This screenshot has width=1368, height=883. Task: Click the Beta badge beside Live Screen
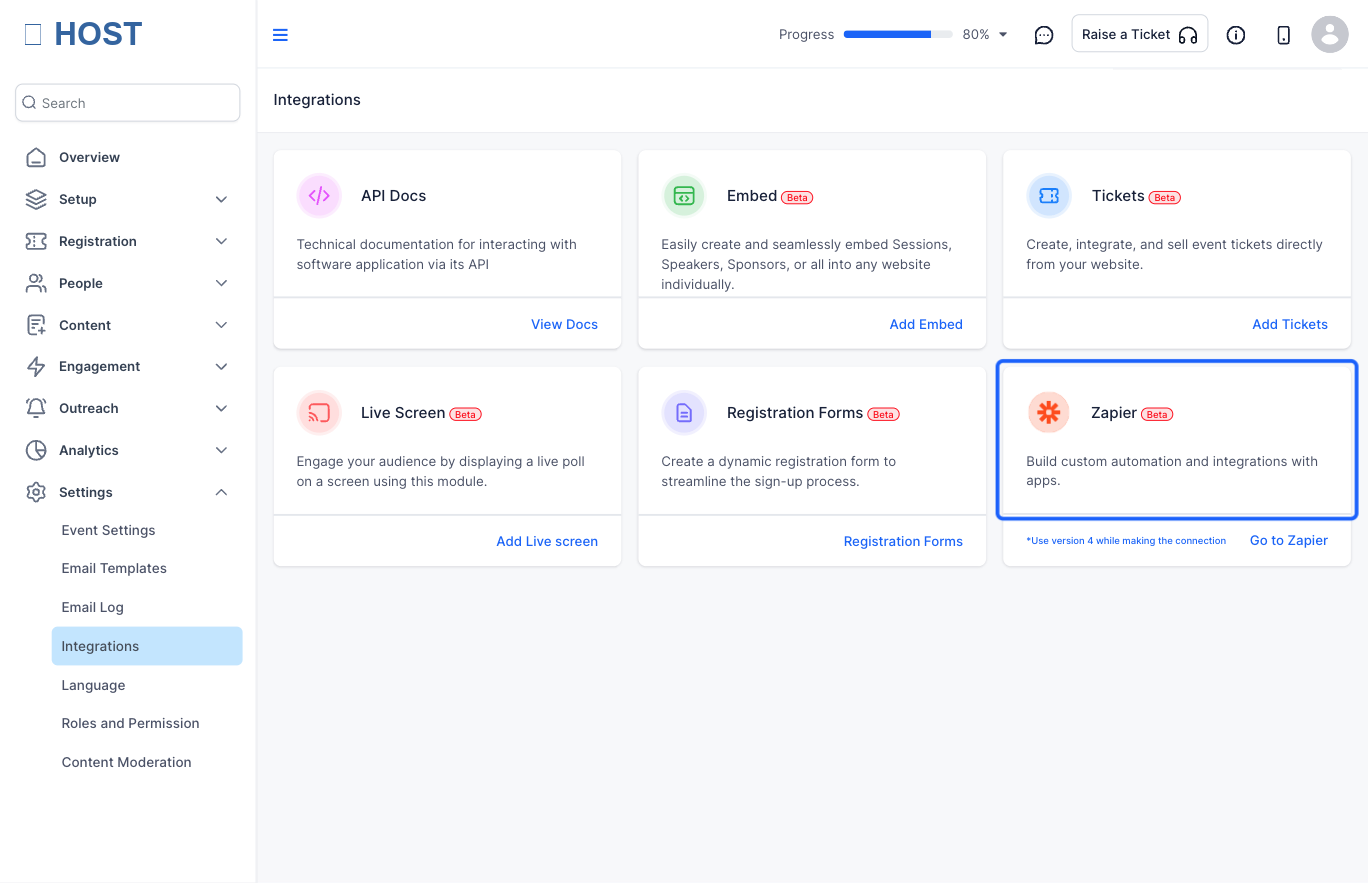(465, 414)
